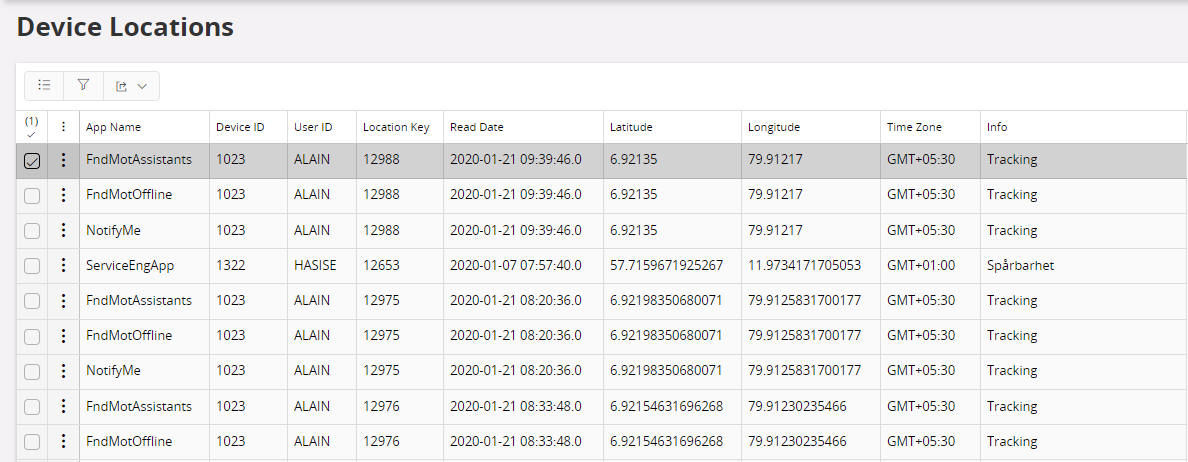This screenshot has height=462, width=1188.
Task: Open the list view options icon
Action: coord(44,86)
